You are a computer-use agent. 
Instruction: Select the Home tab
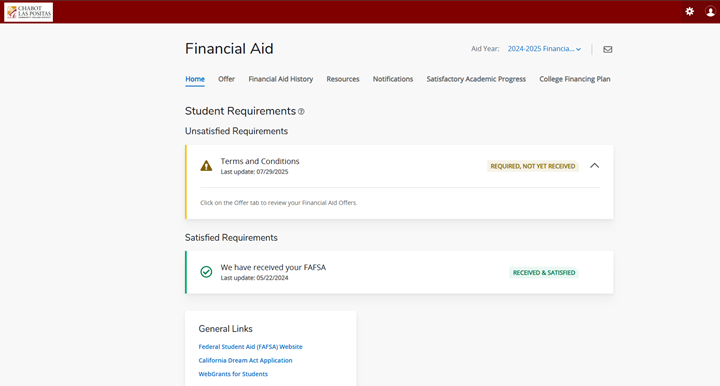(195, 79)
